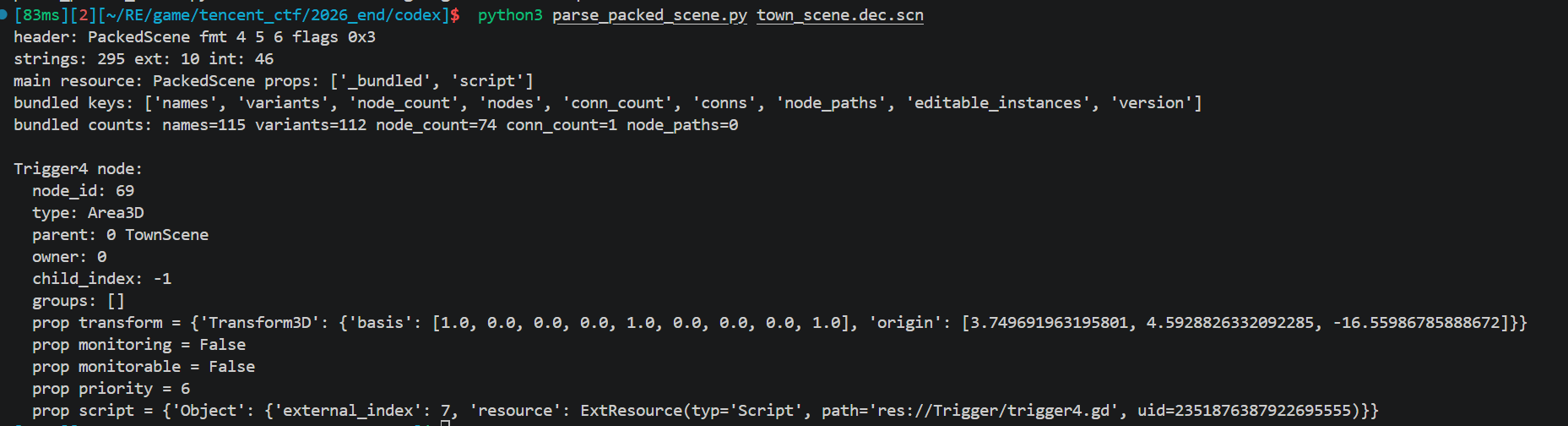The image size is (1568, 426).
Task: Click the 'type: Area3D' line
Action: tap(88, 213)
